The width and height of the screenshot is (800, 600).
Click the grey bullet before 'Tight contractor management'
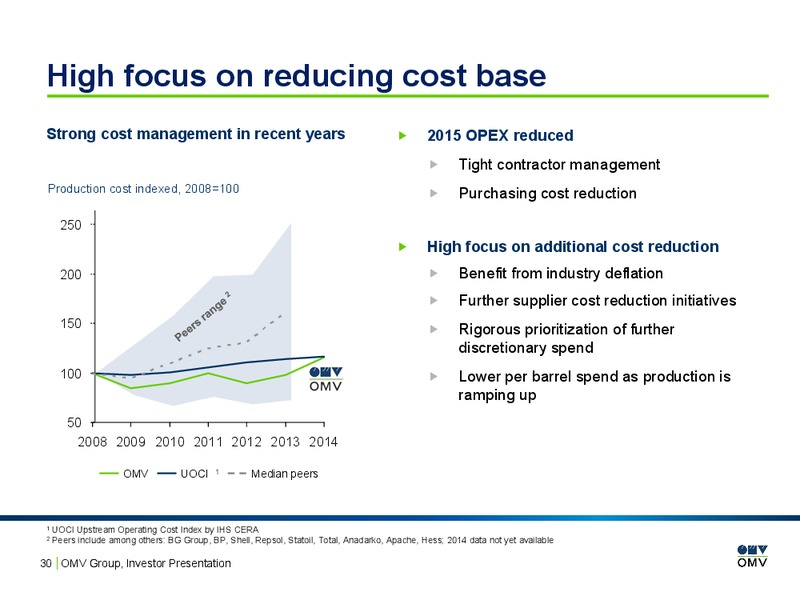coord(434,164)
